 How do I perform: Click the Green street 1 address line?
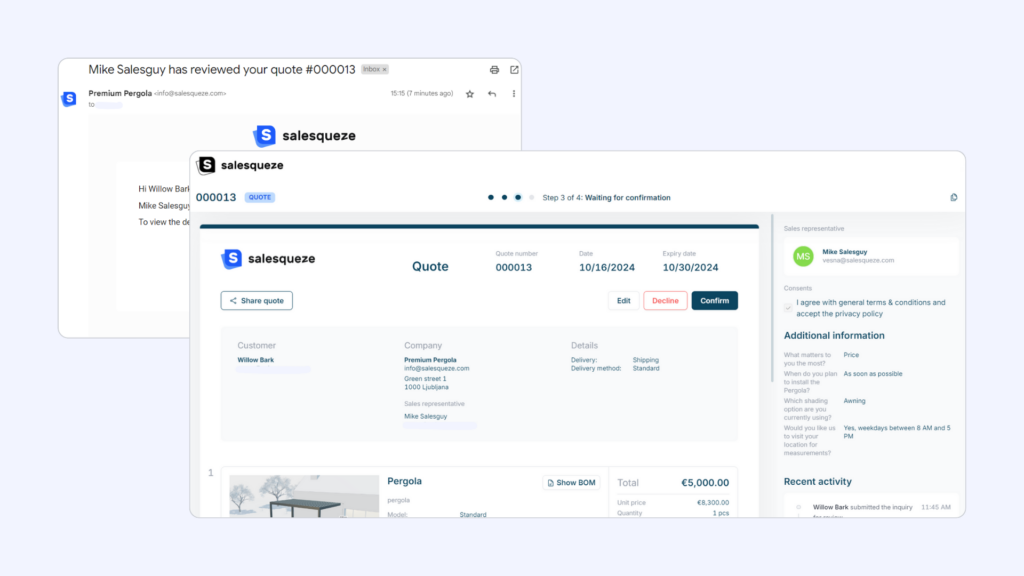425,379
